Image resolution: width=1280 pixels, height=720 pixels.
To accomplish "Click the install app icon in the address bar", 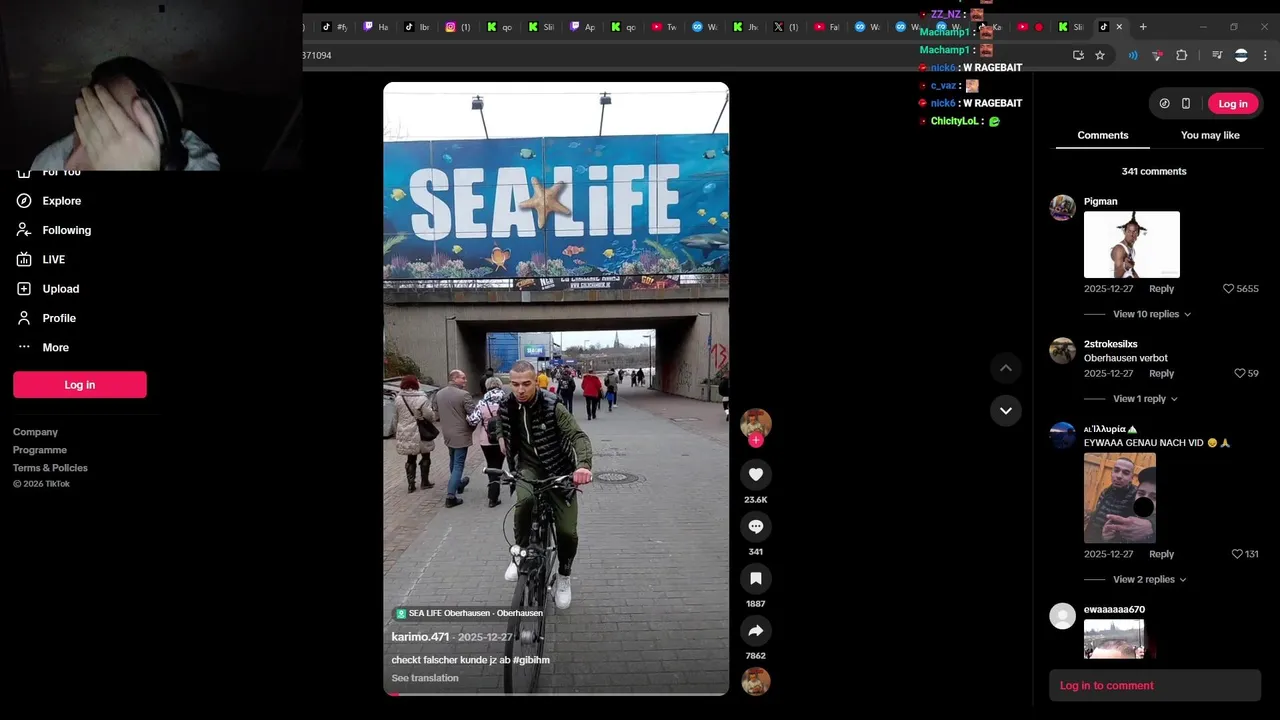I will [x=1078, y=55].
